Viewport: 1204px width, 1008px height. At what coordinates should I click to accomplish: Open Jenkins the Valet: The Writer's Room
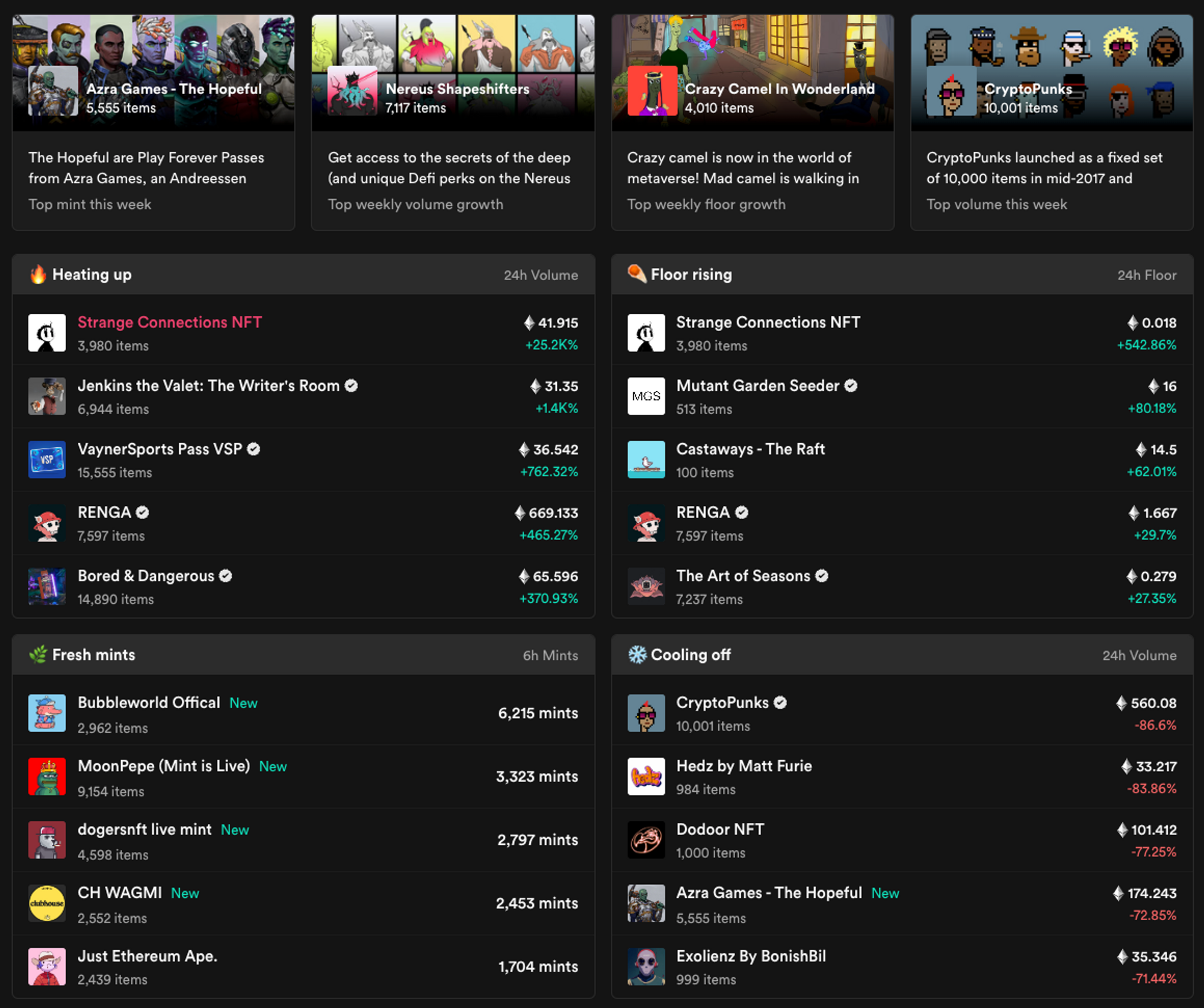click(x=209, y=386)
